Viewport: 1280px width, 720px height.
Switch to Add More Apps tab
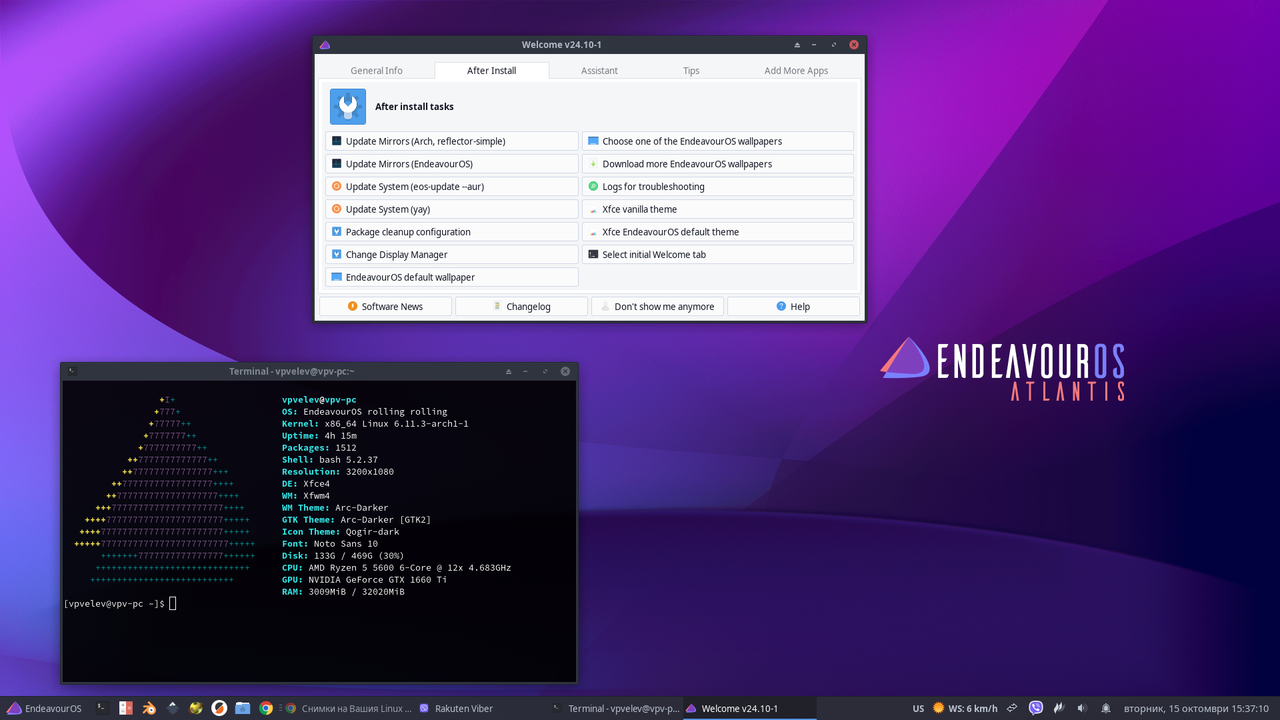coord(796,71)
